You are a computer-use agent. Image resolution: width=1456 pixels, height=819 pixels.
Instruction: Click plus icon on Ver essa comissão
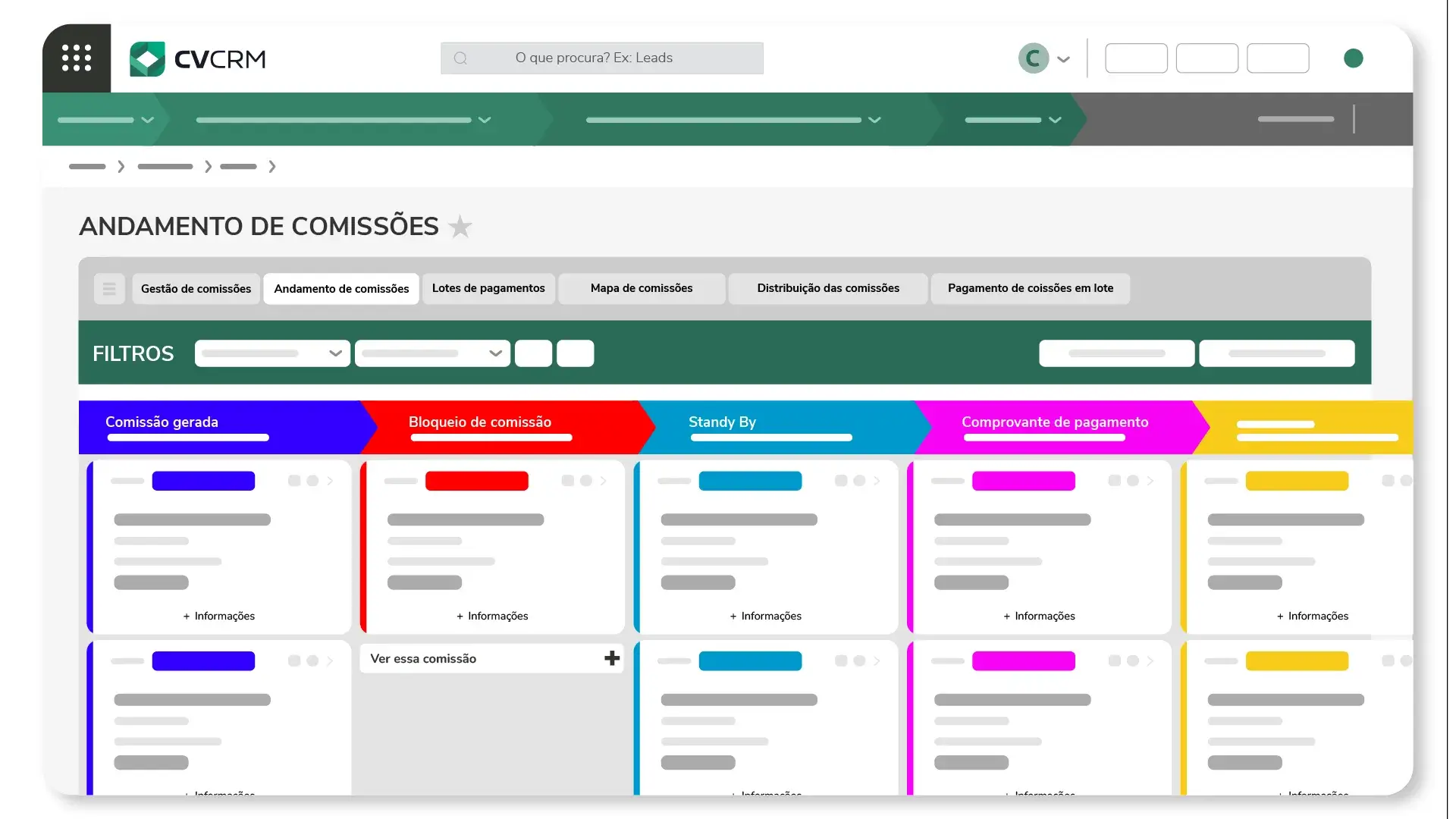pyautogui.click(x=612, y=658)
